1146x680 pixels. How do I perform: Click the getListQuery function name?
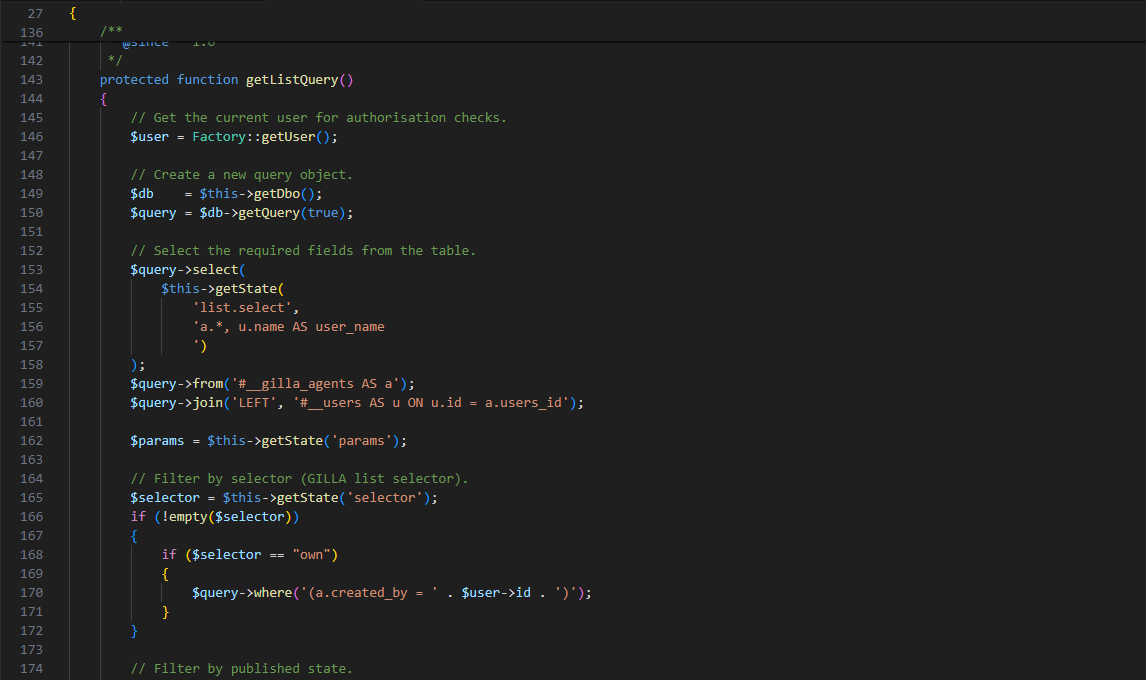point(292,79)
